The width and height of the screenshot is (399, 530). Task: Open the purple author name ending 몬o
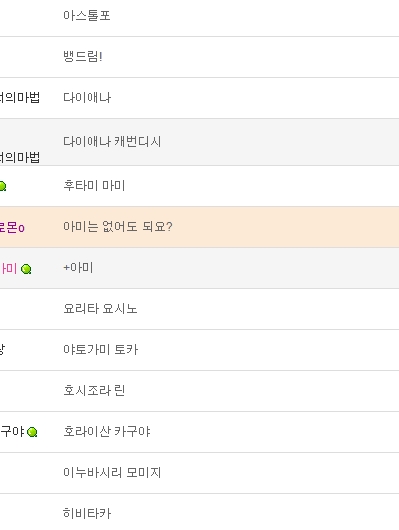[x=12, y=227]
